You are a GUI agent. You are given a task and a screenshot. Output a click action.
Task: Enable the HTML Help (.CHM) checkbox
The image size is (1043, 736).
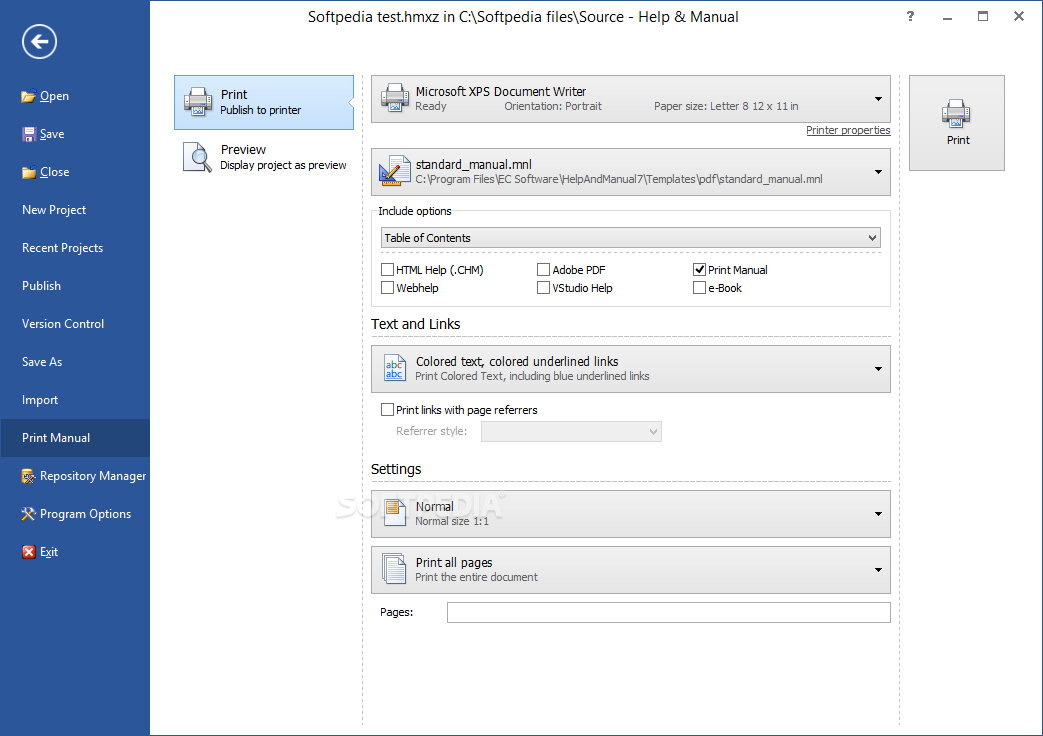pyautogui.click(x=387, y=270)
